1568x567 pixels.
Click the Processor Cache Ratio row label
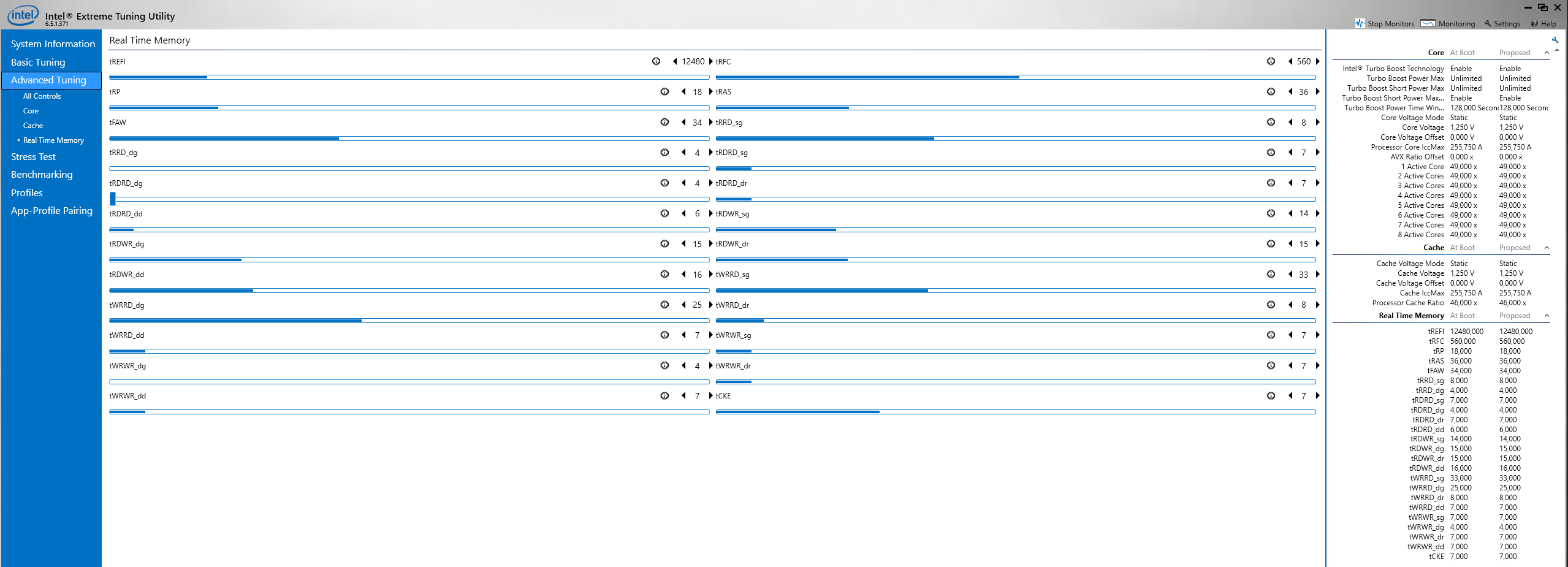point(1408,303)
